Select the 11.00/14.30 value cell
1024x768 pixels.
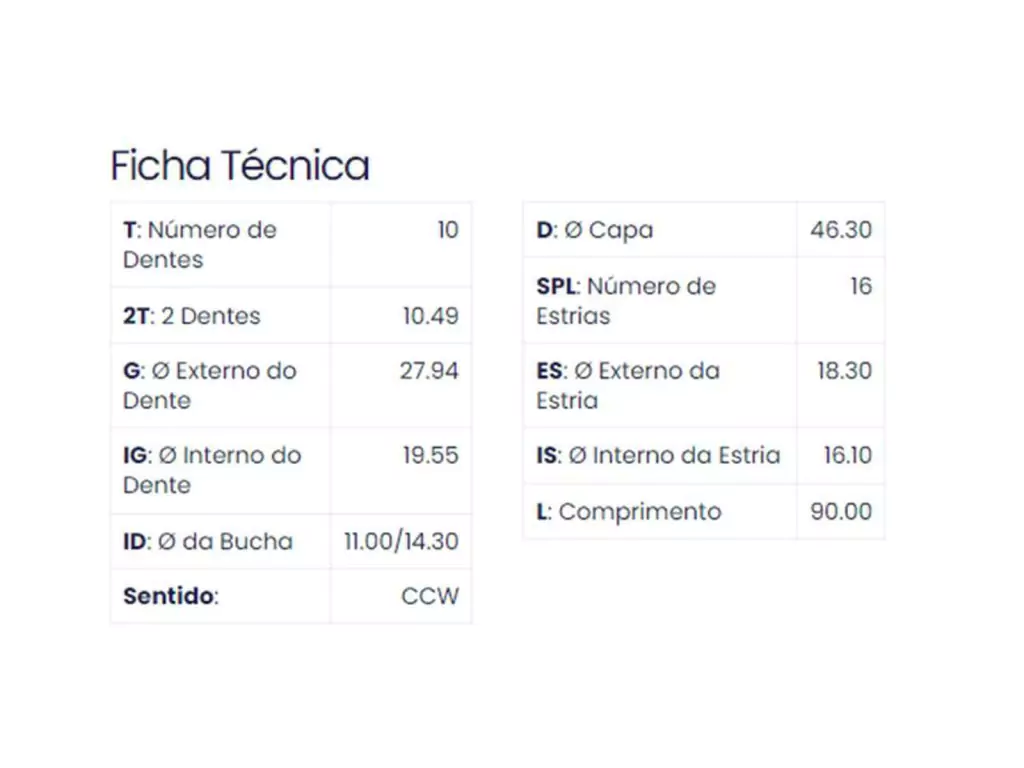[x=401, y=542]
